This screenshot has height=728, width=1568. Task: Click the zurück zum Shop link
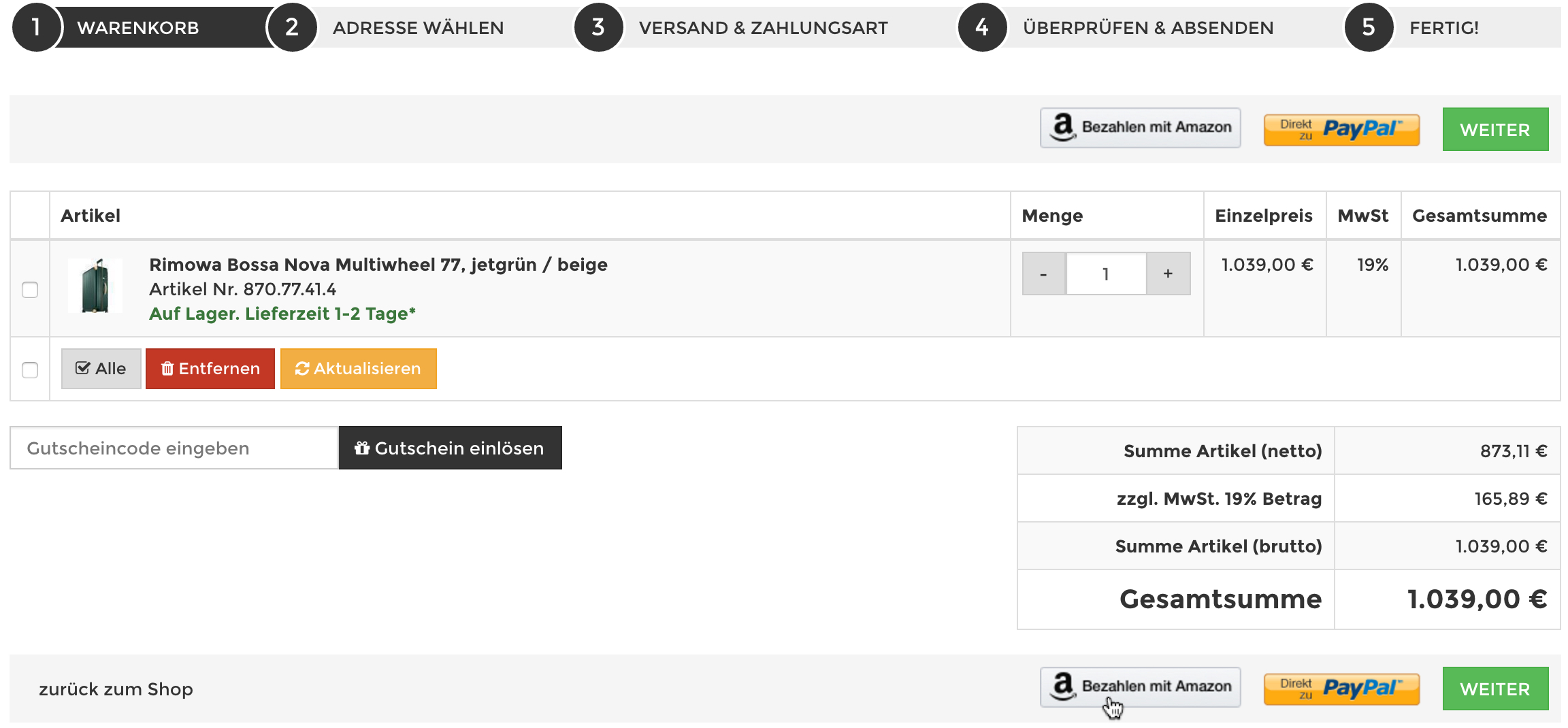pyautogui.click(x=116, y=689)
